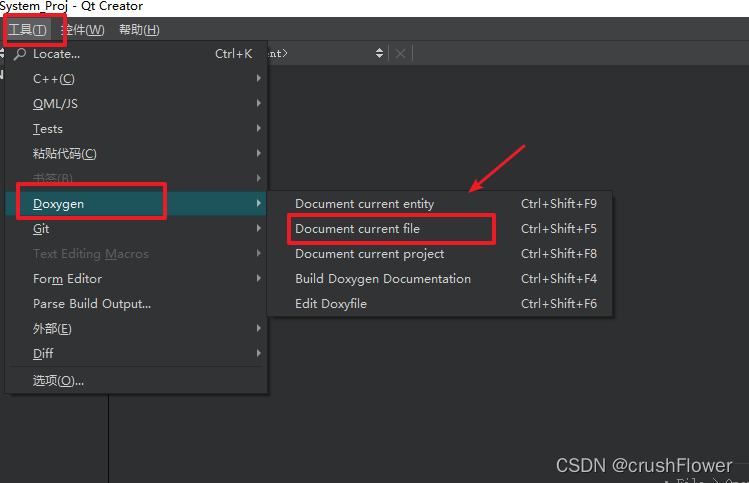Click the Ctrl+Shift+F5 shortcut text
This screenshot has width=749, height=483.
pyautogui.click(x=559, y=228)
